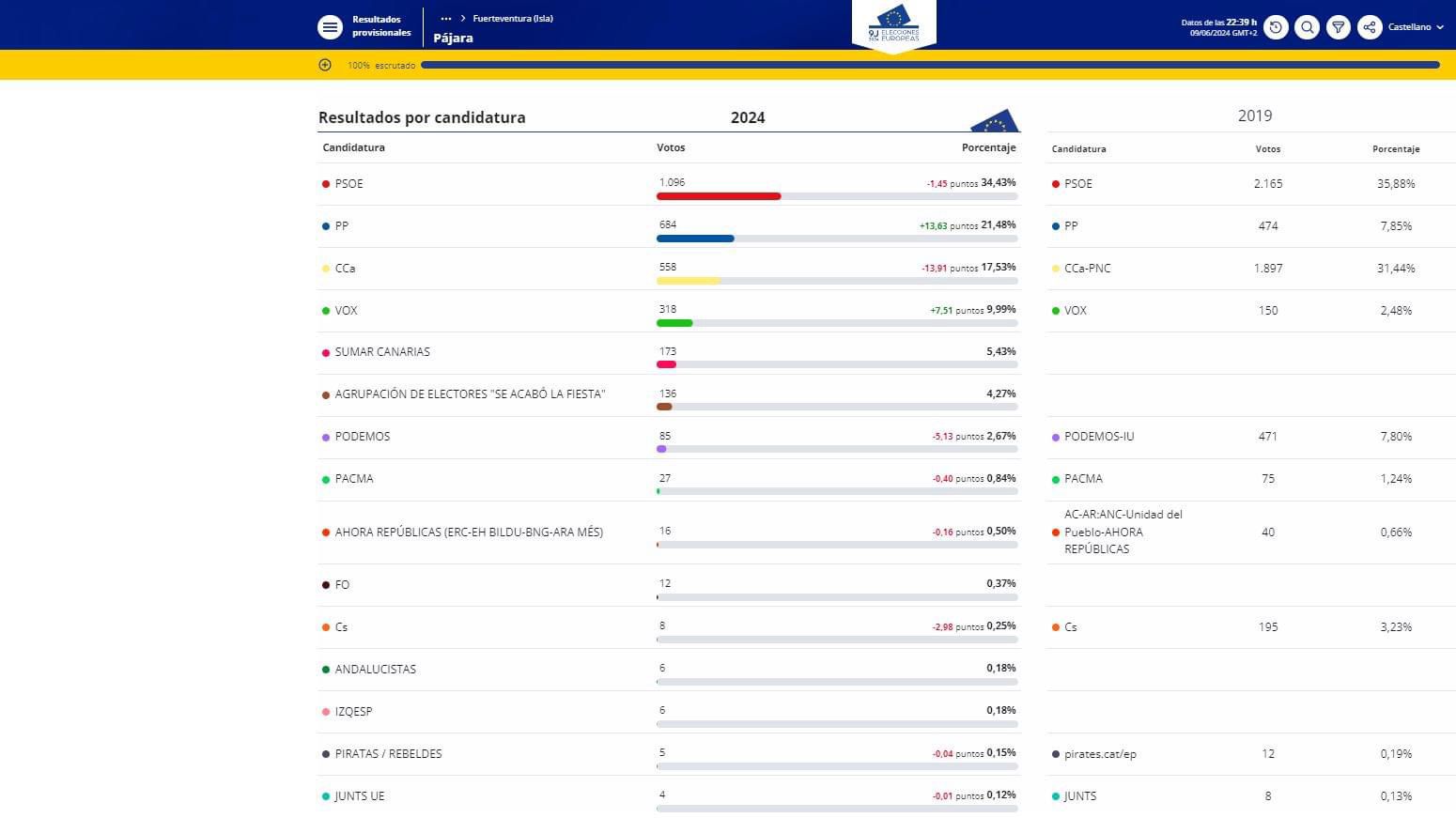Open the search magnifier icon

coord(1307,27)
